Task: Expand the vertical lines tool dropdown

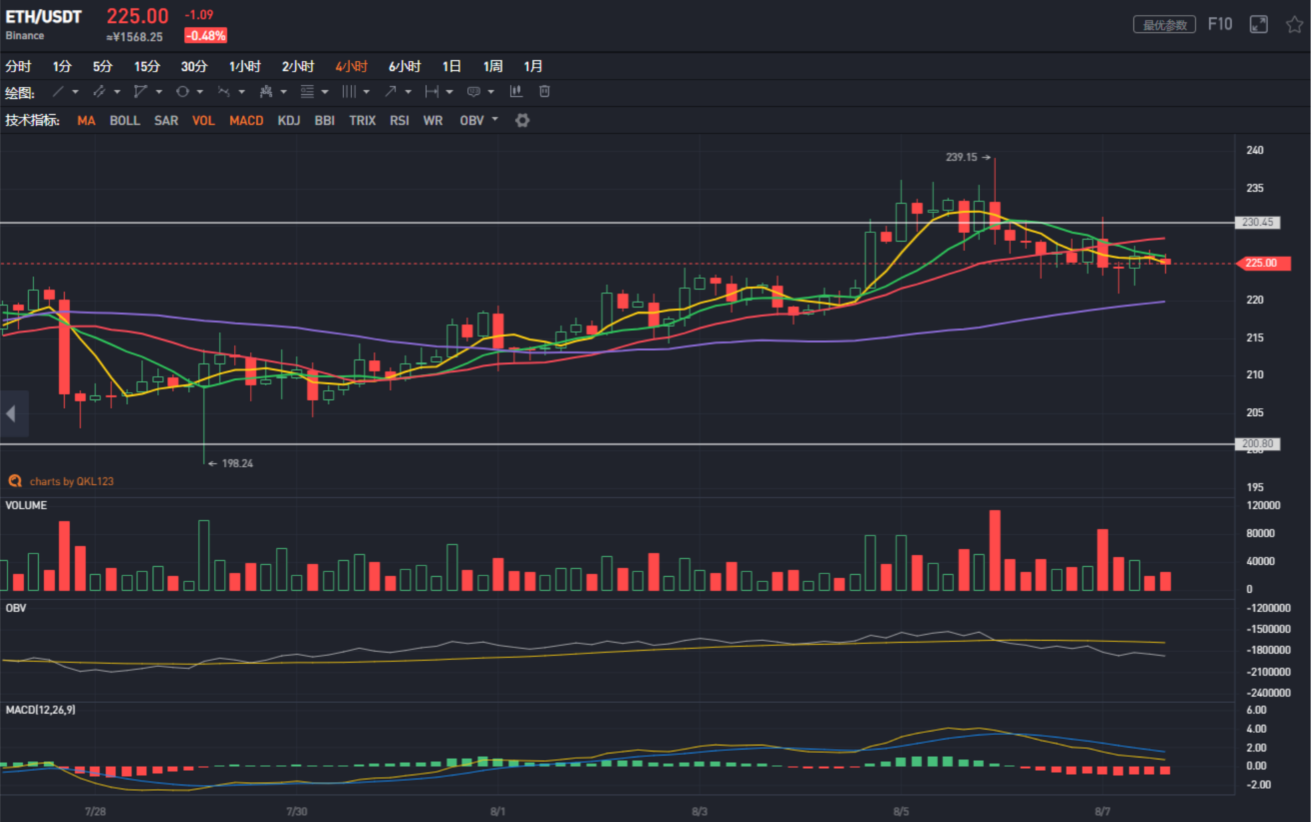Action: [x=367, y=92]
